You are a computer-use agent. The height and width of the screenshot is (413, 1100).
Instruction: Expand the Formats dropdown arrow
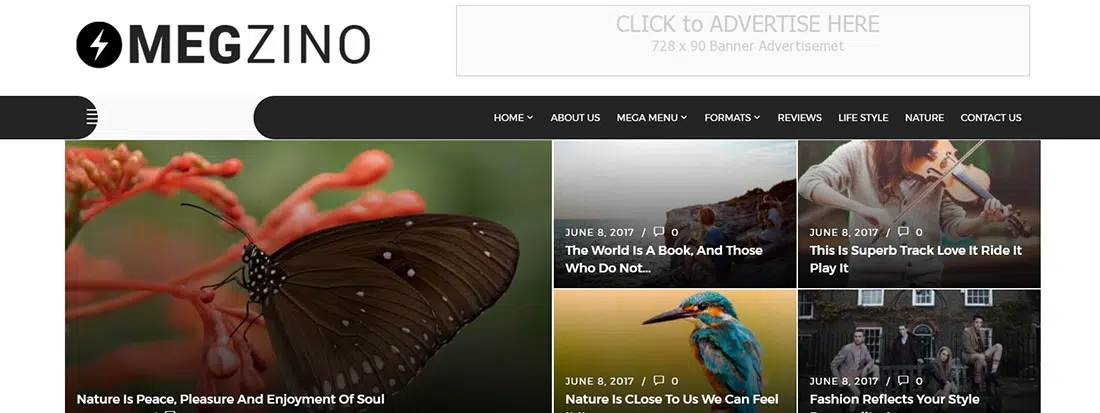[x=757, y=118]
